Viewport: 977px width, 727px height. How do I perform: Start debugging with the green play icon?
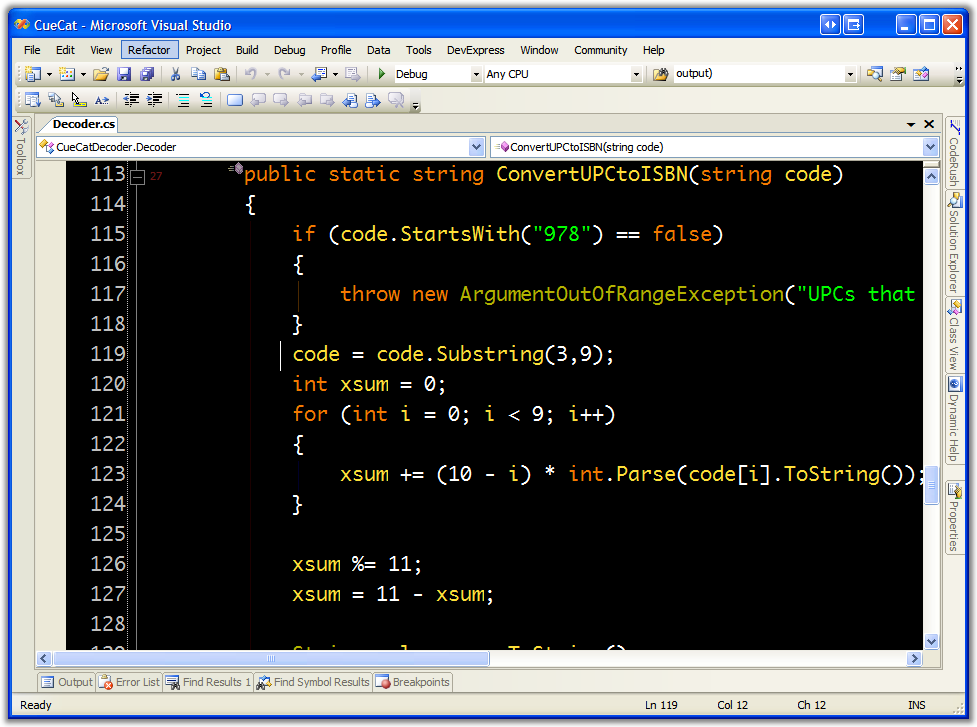[x=381, y=74]
